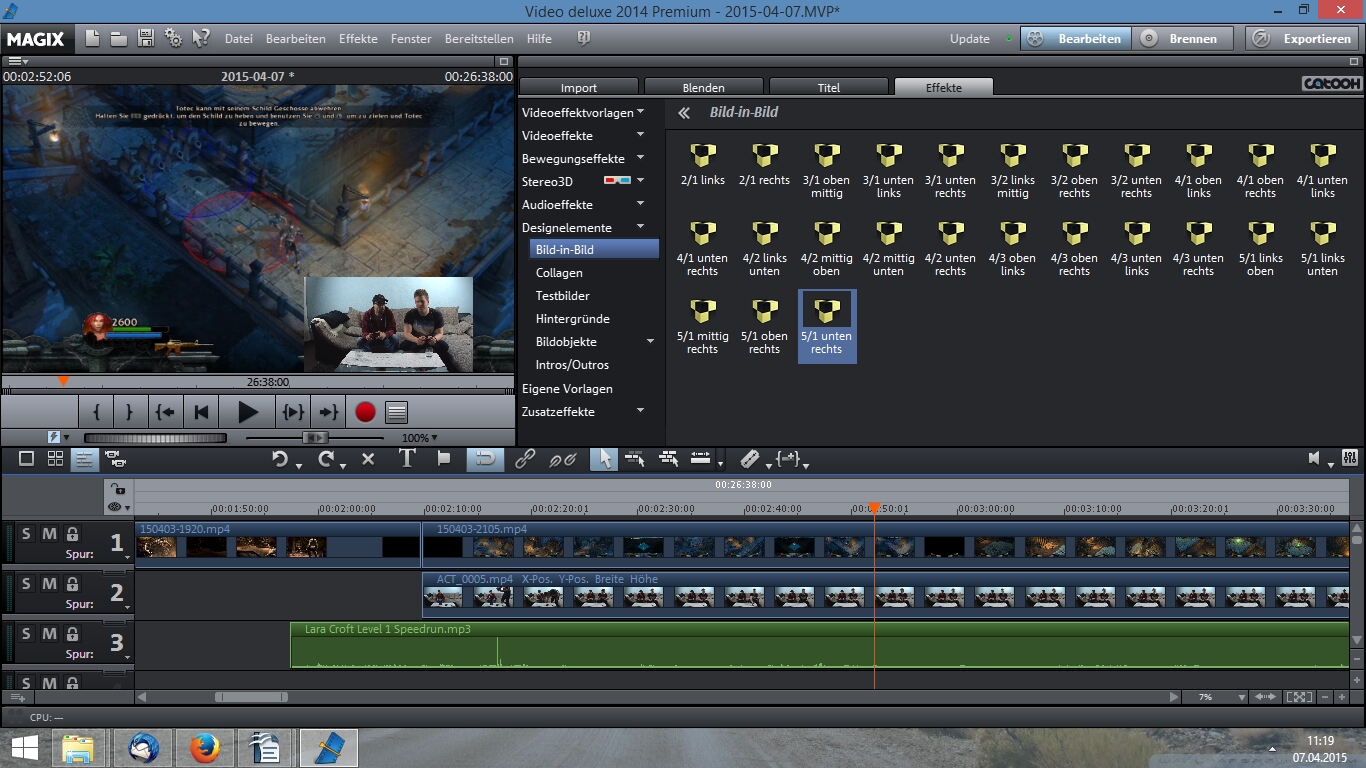Undo the last action in timeline toolbar
The height and width of the screenshot is (768, 1366).
pyautogui.click(x=280, y=459)
